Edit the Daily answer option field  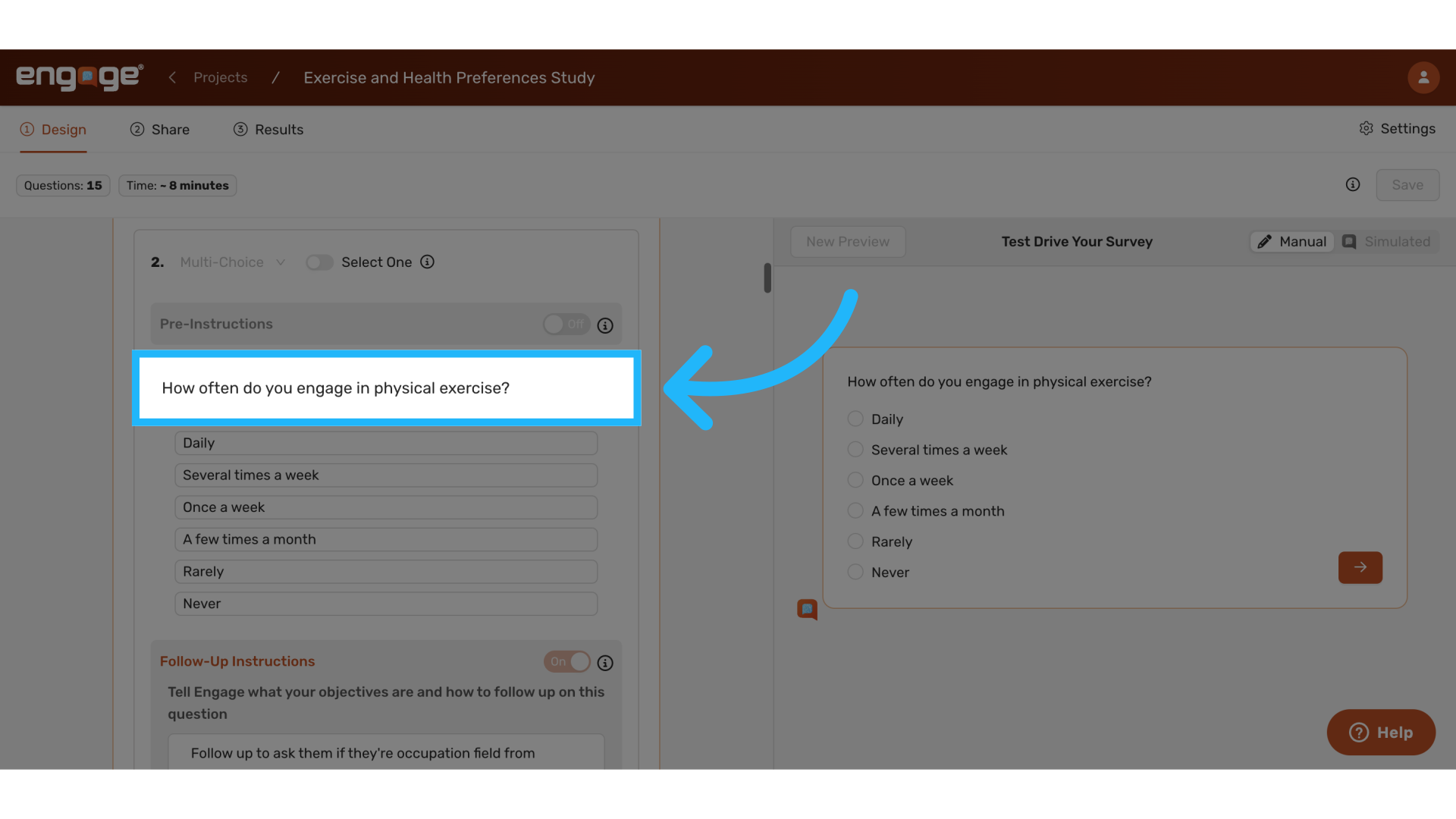coord(386,444)
